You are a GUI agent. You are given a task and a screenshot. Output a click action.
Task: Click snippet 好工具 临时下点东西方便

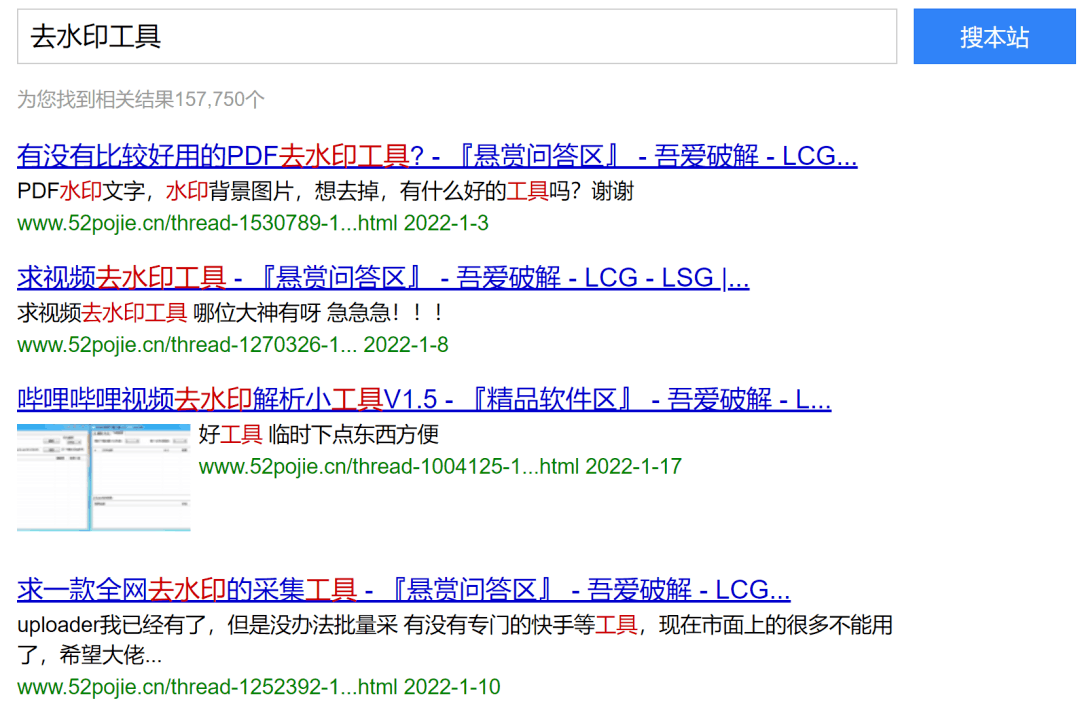point(319,434)
